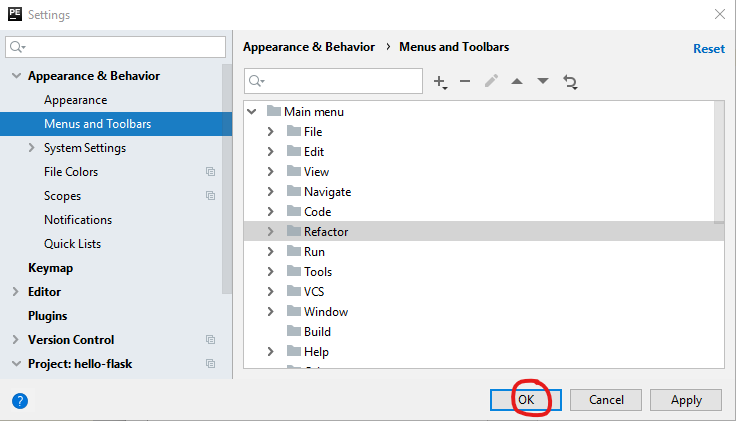
Task: Open the Keymap settings page
Action: click(50, 268)
